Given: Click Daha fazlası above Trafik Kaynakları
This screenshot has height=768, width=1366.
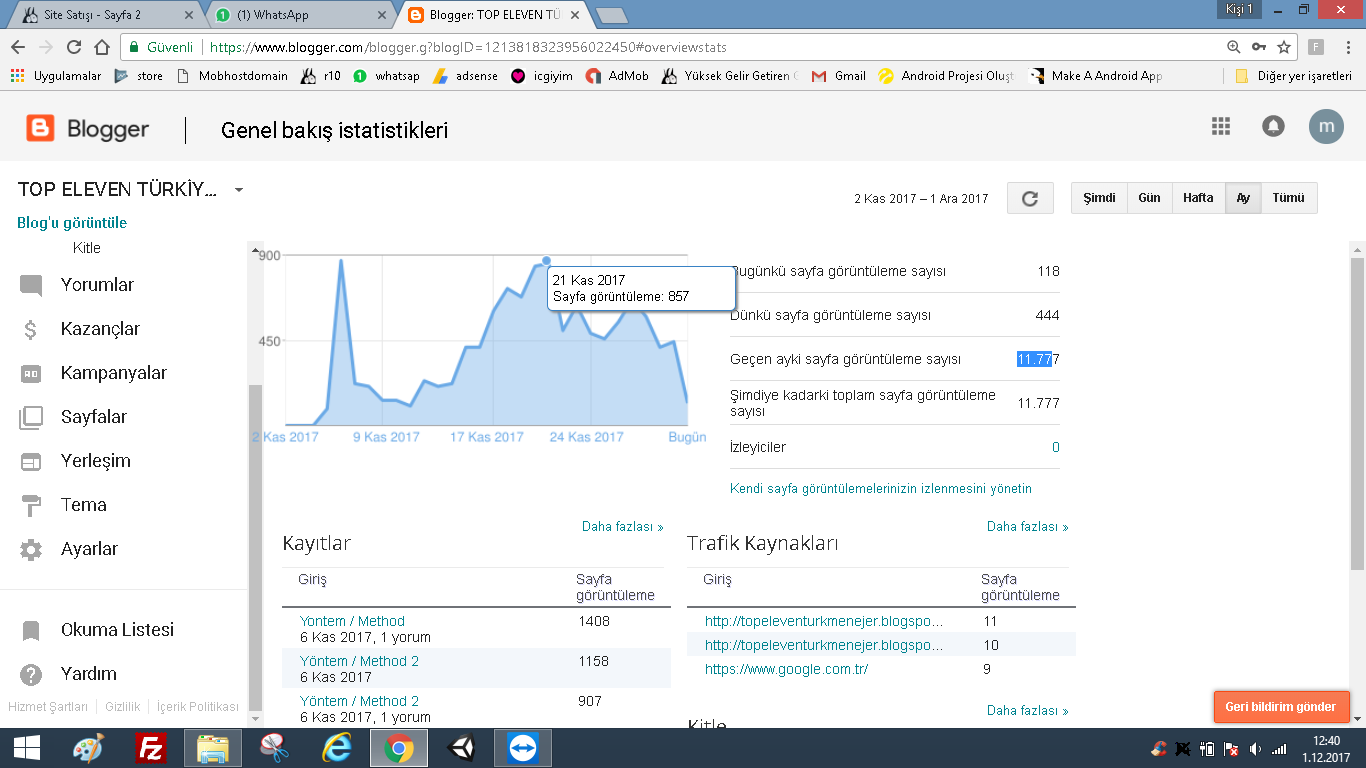Looking at the screenshot, I should coord(1027,527).
